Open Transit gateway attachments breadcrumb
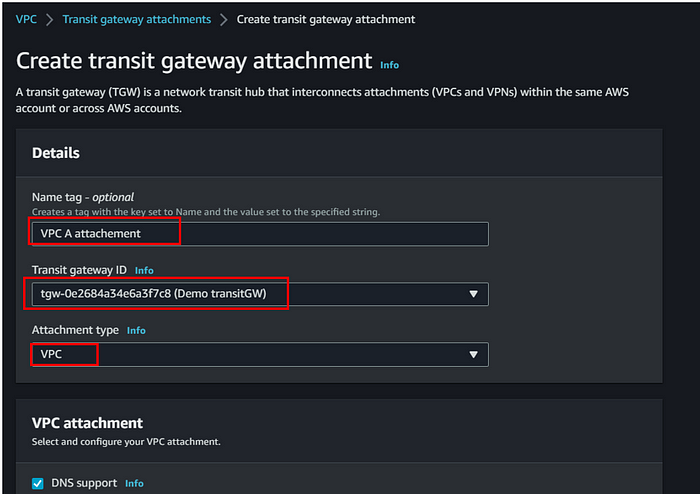 tap(137, 19)
